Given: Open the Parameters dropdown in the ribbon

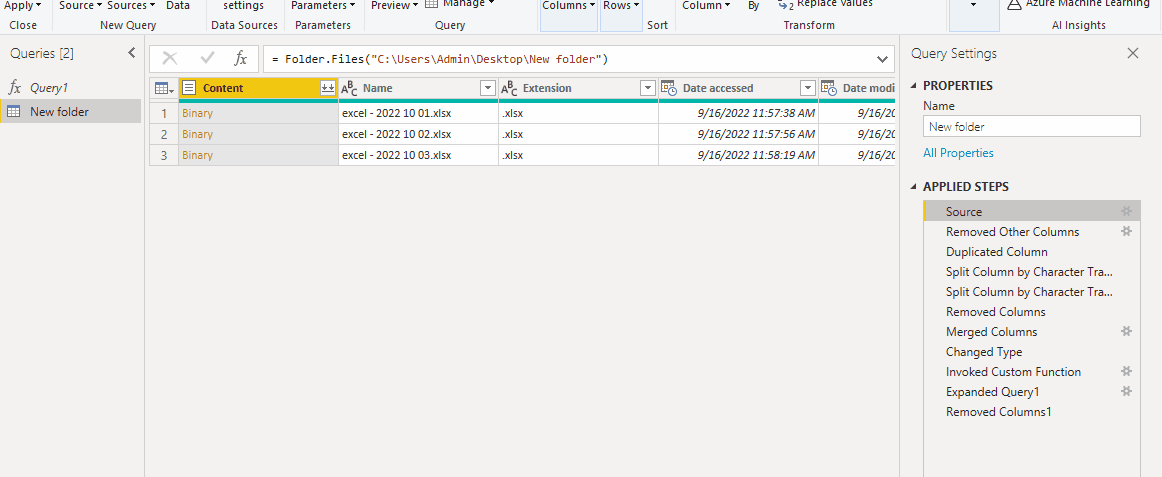Looking at the screenshot, I should (323, 5).
